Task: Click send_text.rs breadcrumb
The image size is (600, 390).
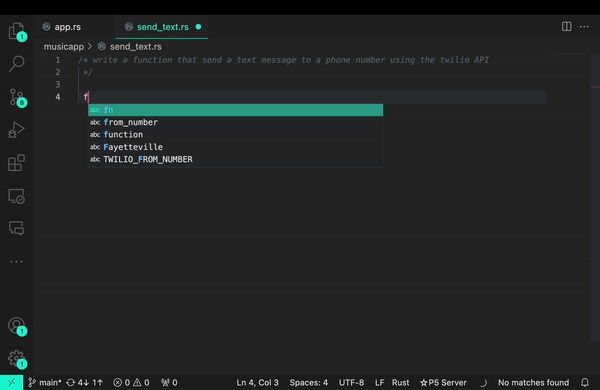Action: click(135, 47)
